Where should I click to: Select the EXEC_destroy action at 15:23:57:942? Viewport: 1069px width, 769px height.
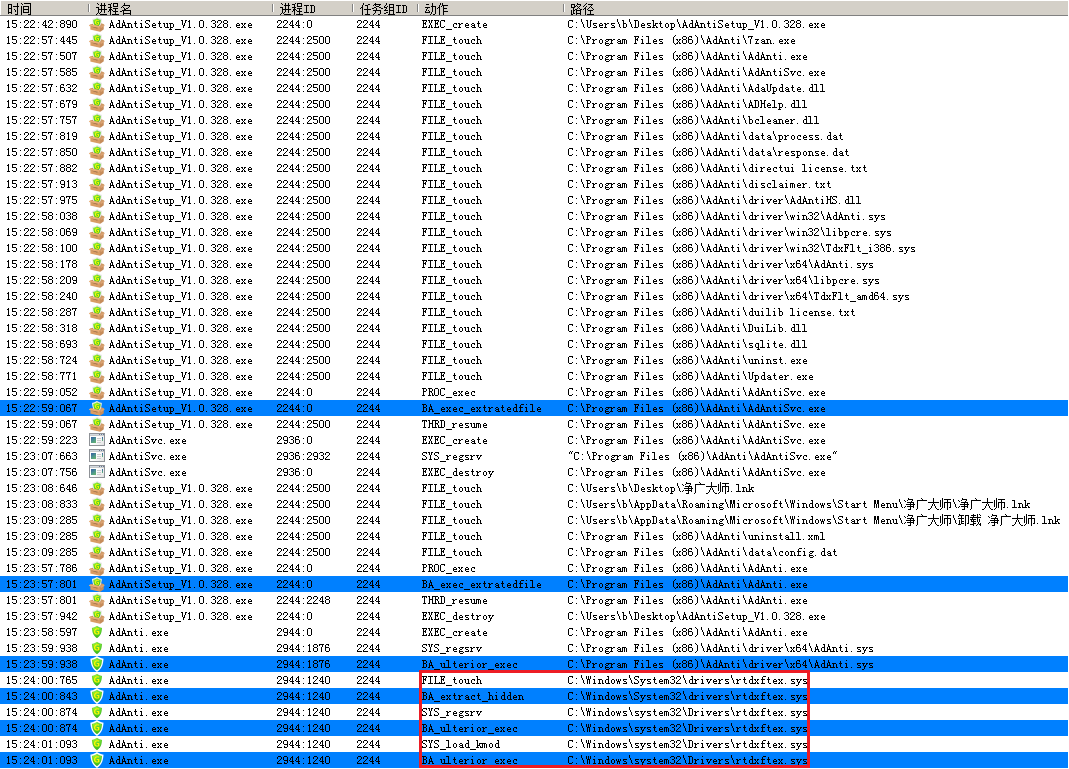457,616
